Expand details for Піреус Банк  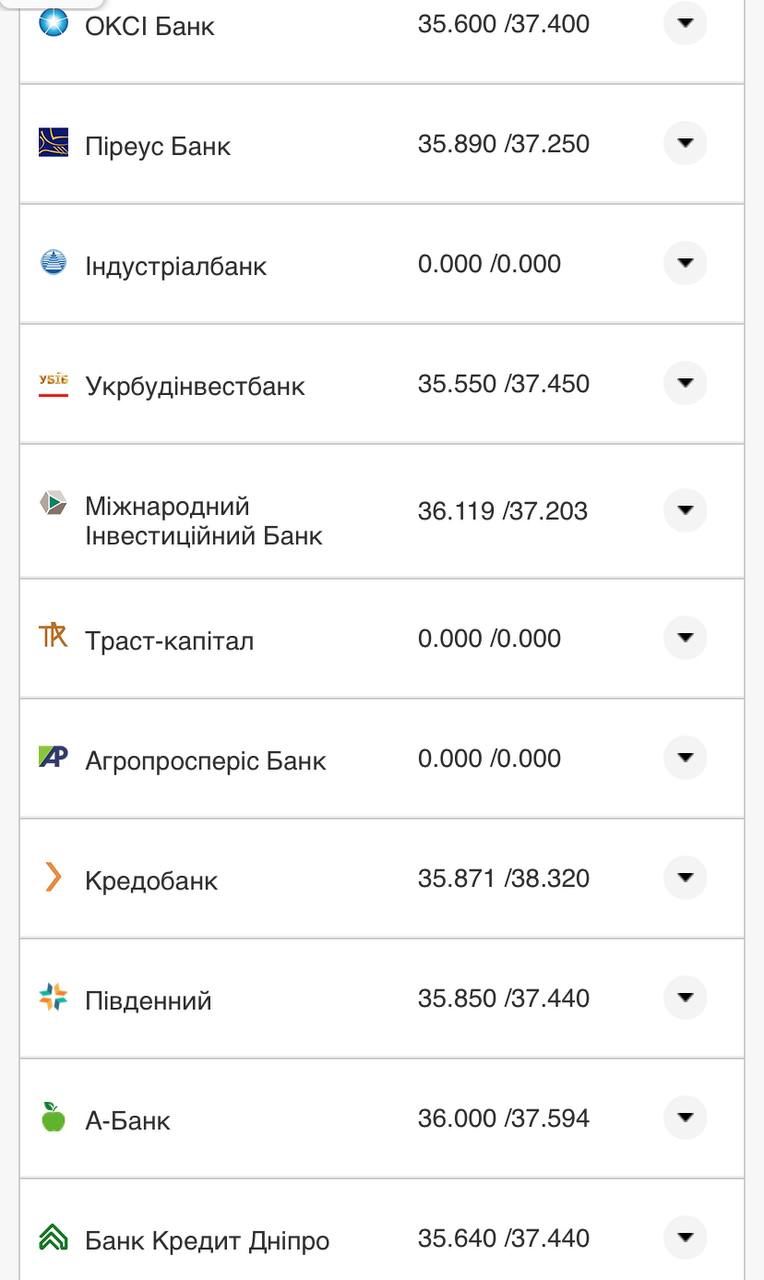(x=685, y=143)
